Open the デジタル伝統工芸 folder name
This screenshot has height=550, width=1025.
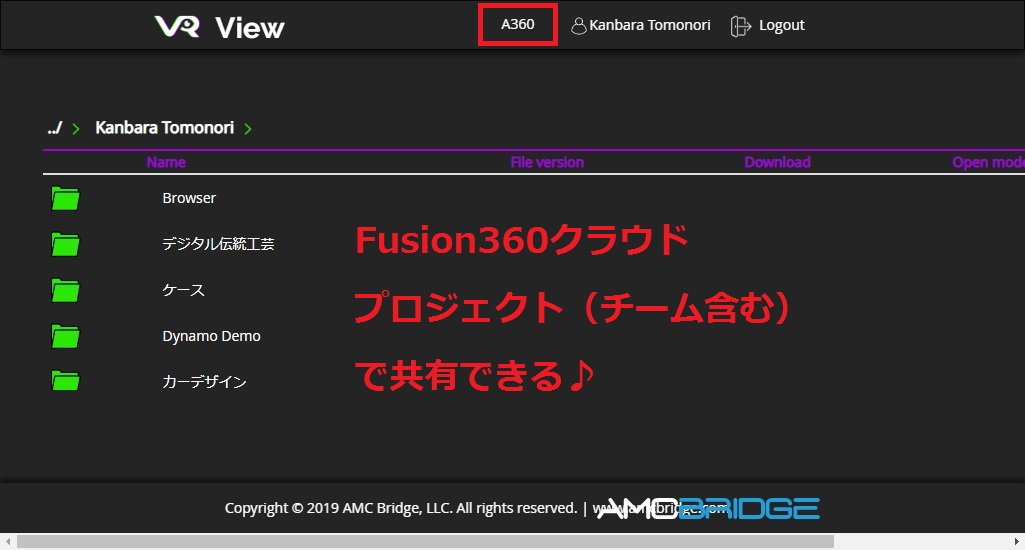(218, 244)
